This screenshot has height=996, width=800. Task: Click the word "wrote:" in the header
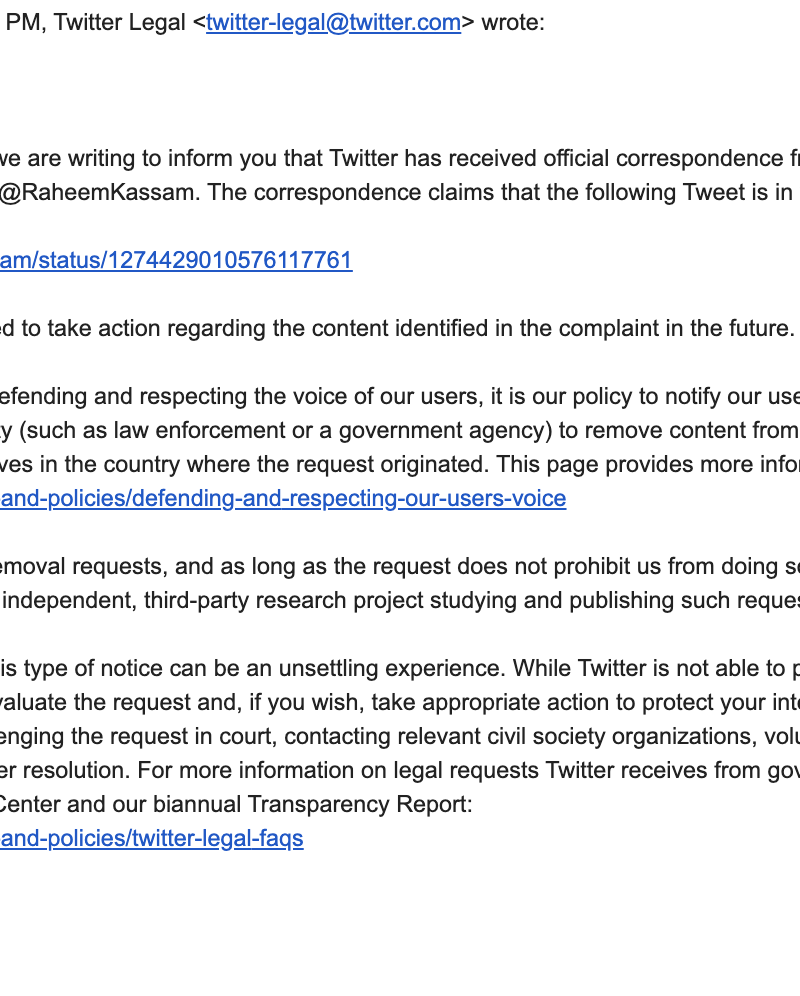(513, 23)
